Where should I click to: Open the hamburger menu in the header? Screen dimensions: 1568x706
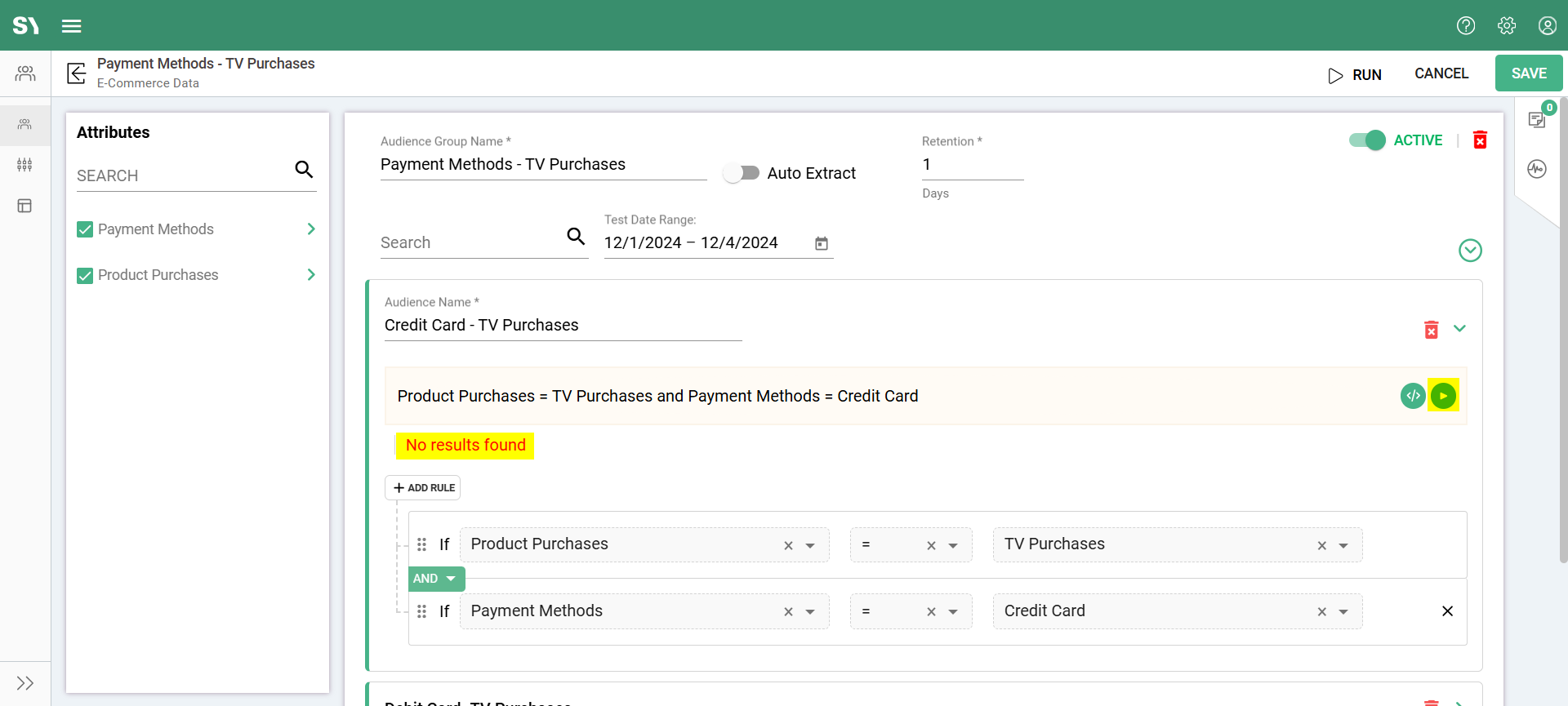[x=72, y=26]
